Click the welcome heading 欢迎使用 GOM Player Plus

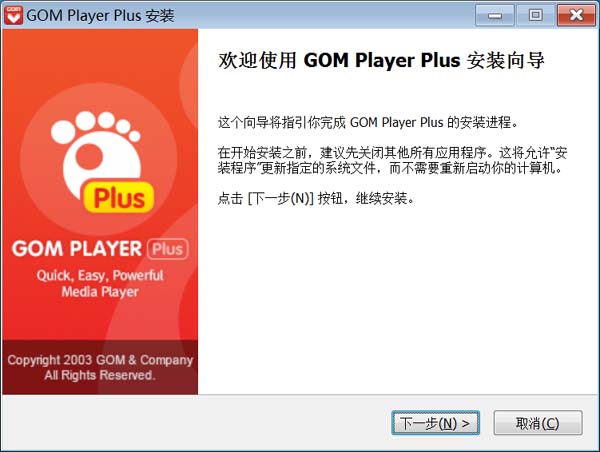point(381,60)
